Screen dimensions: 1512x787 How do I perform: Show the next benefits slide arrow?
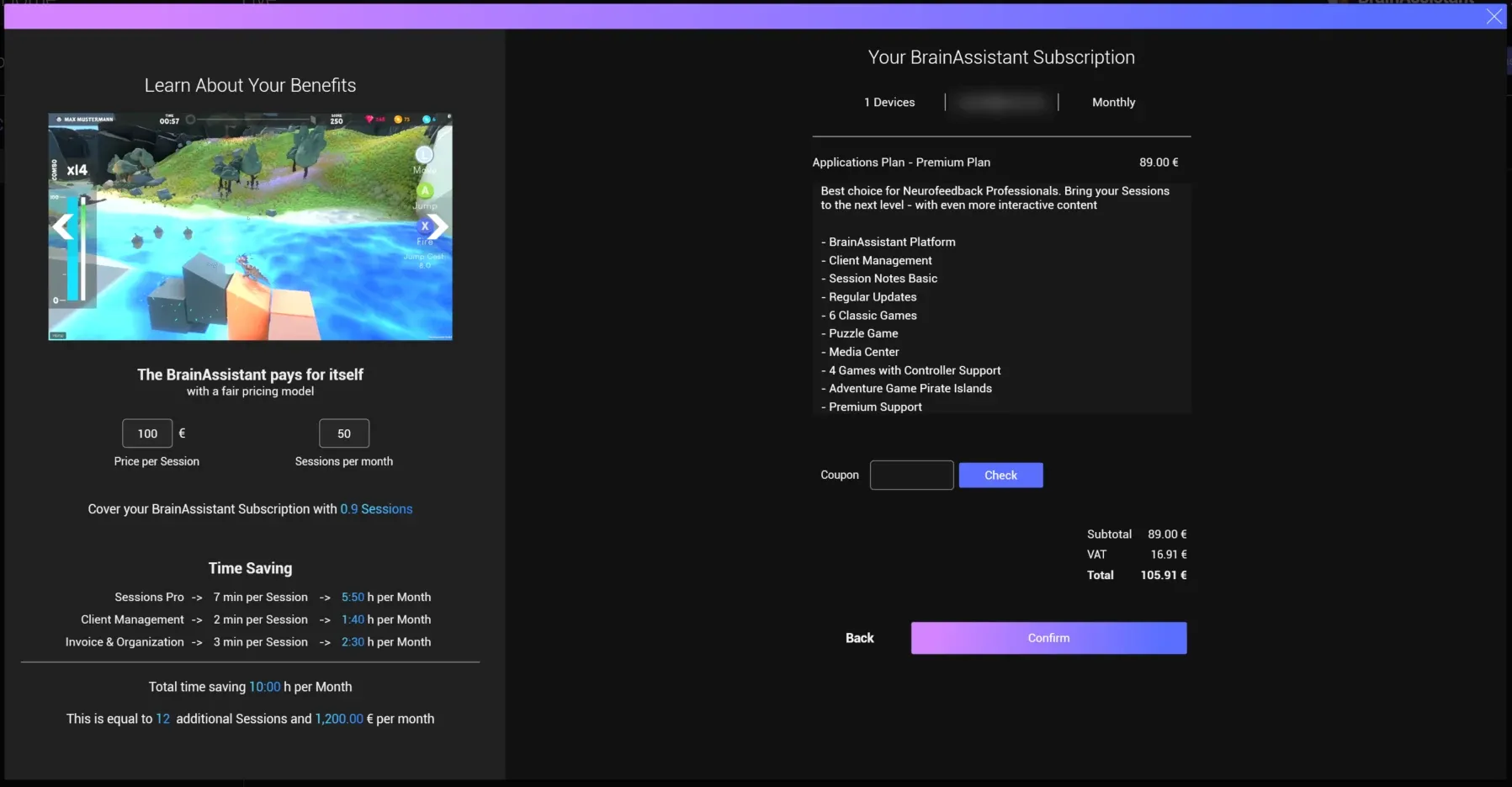point(438,226)
